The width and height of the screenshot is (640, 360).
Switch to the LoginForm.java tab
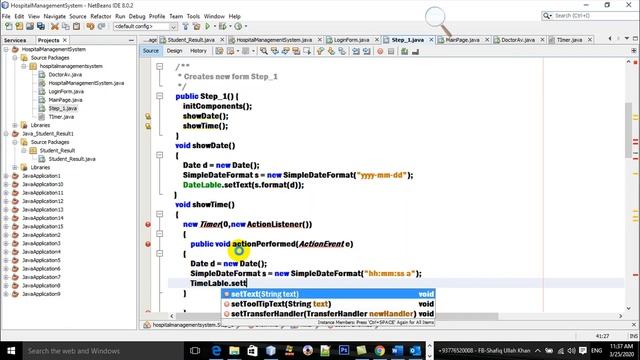click(x=351, y=40)
